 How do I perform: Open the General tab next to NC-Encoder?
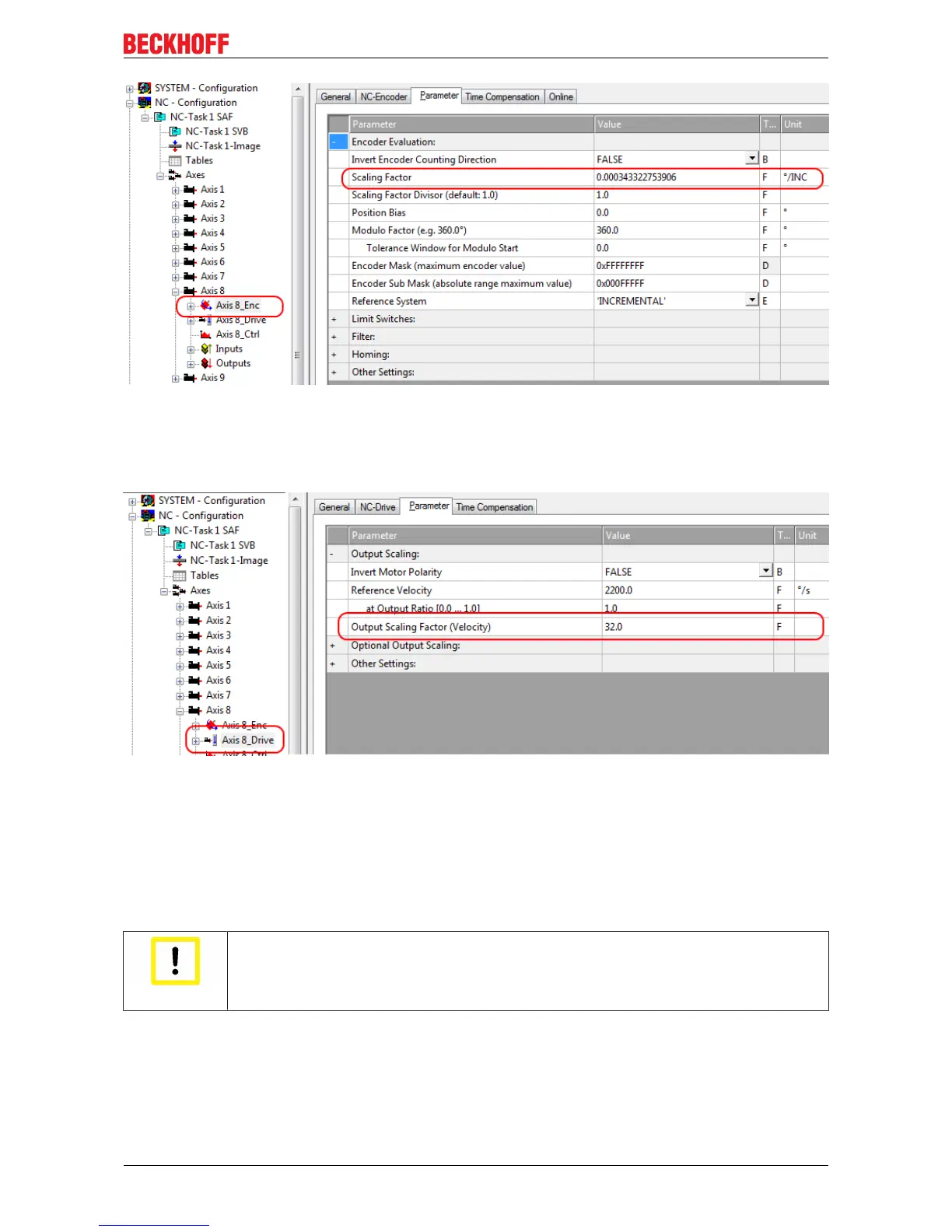336,97
